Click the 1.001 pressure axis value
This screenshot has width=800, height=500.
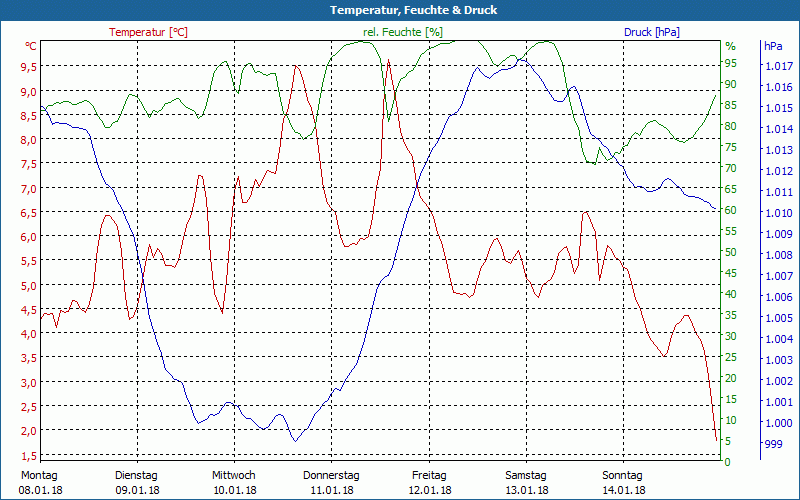[x=779, y=402]
